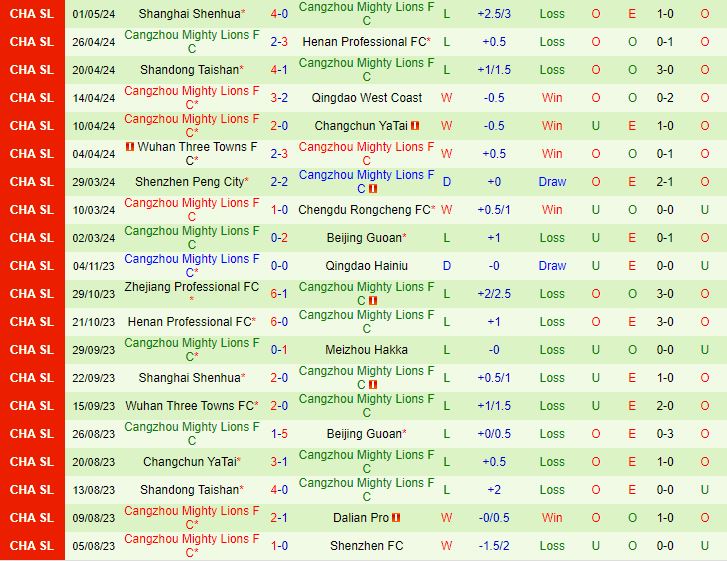Click handicap +2/2.5 on 29/10/23
The width and height of the screenshot is (727, 561).
pyautogui.click(x=494, y=293)
